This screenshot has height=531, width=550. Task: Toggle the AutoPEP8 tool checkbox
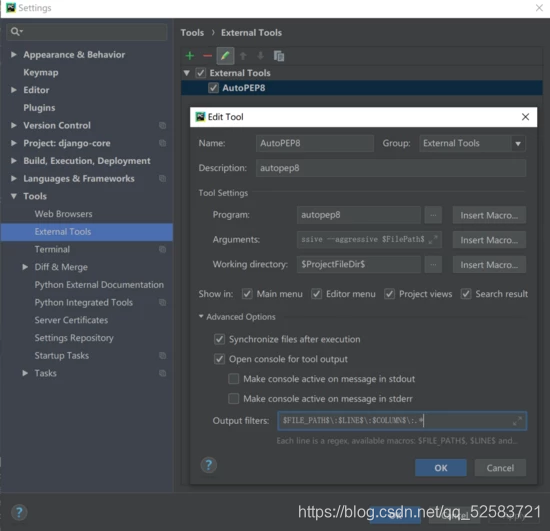[213, 88]
